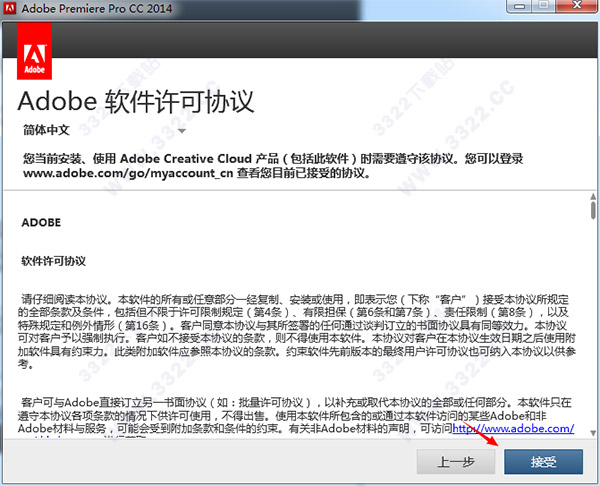The width and height of the screenshot is (600, 486).
Task: Click the scrollbar down arrow
Action: click(593, 433)
